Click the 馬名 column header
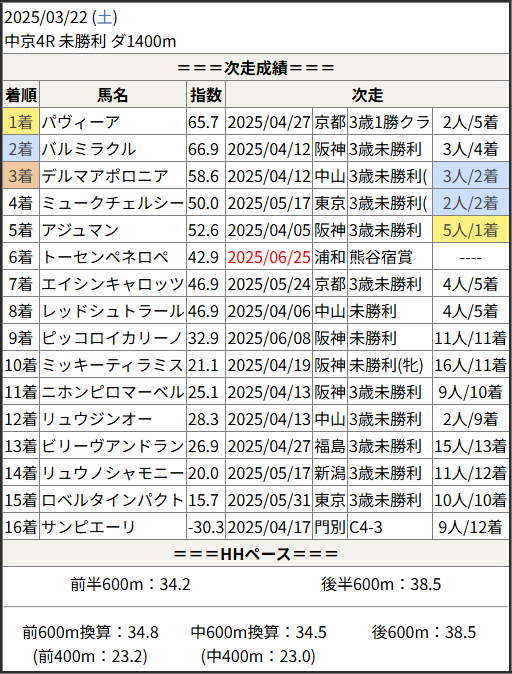The height and width of the screenshot is (674, 512). [113, 95]
